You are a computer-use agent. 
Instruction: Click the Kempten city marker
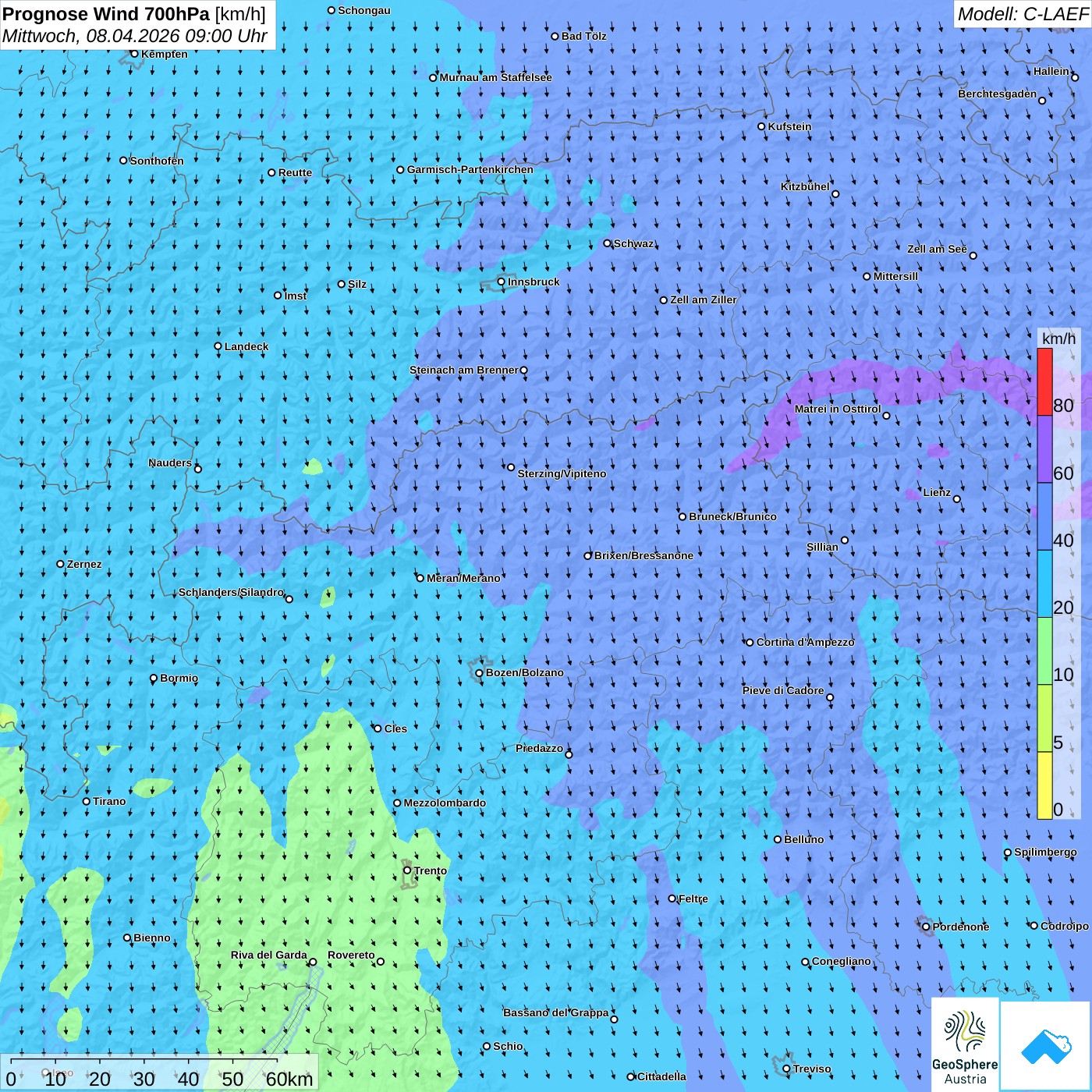click(x=135, y=54)
